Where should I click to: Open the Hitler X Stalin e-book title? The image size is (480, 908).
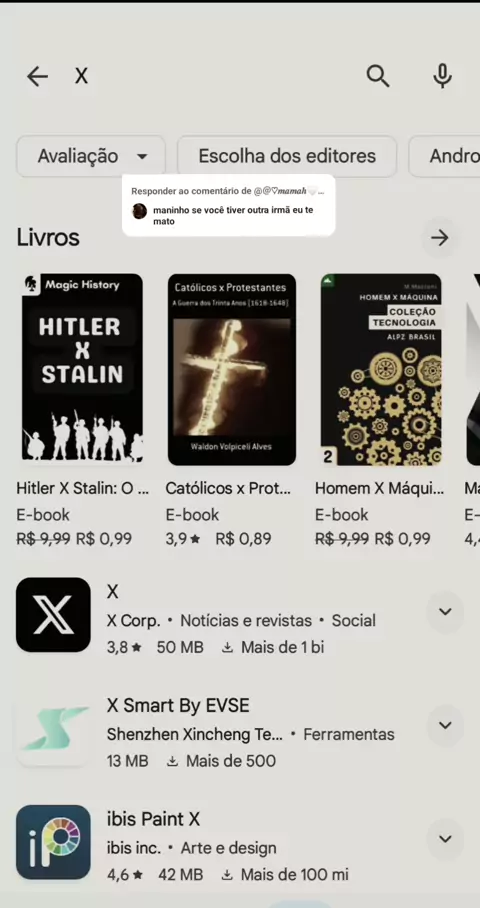83,488
